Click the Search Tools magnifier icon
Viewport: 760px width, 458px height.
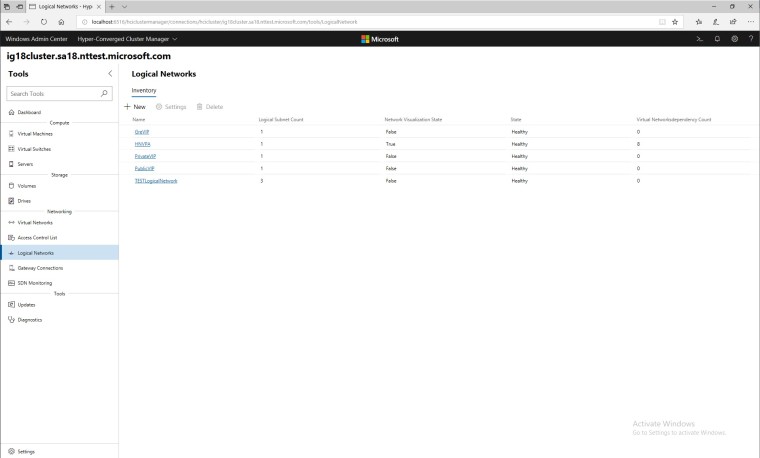click(x=104, y=94)
